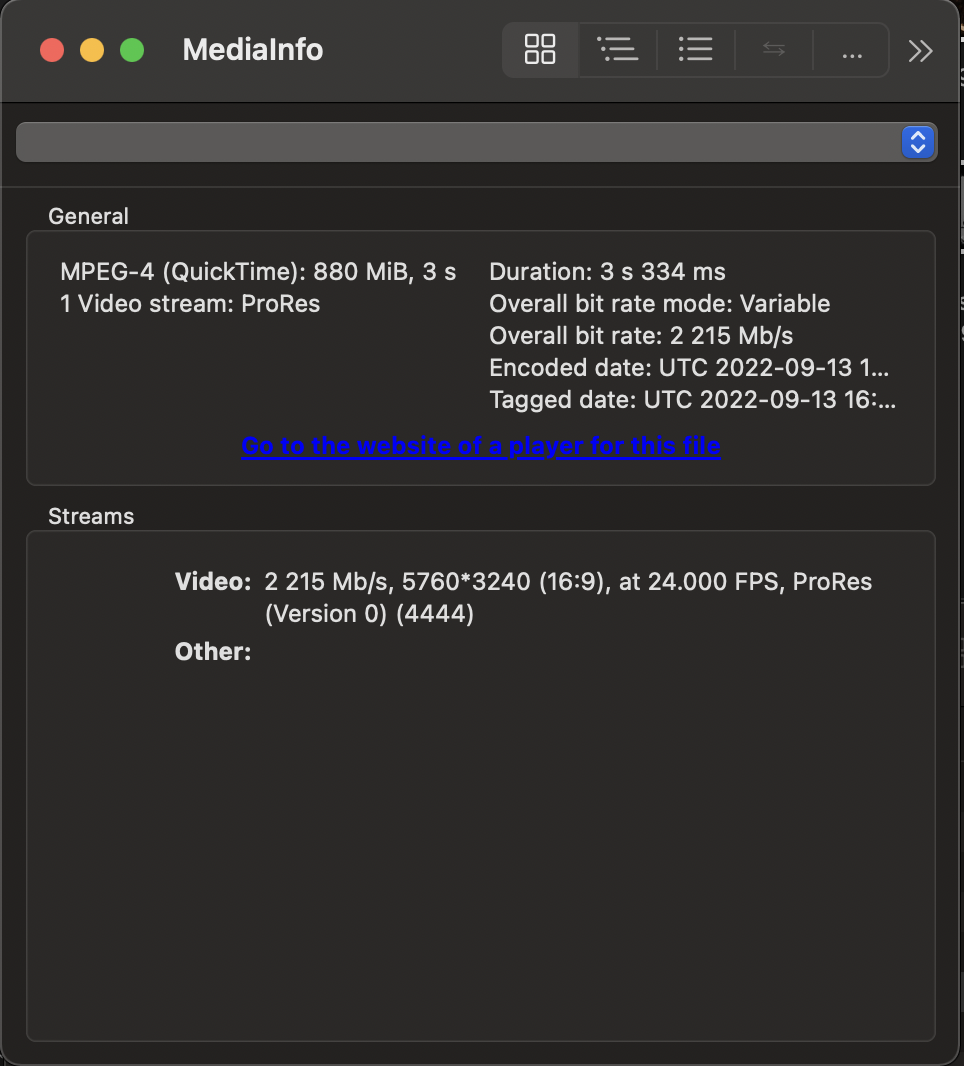Open "Go to the website of a player" link
Viewport: 964px width, 1066px height.
coord(481,446)
